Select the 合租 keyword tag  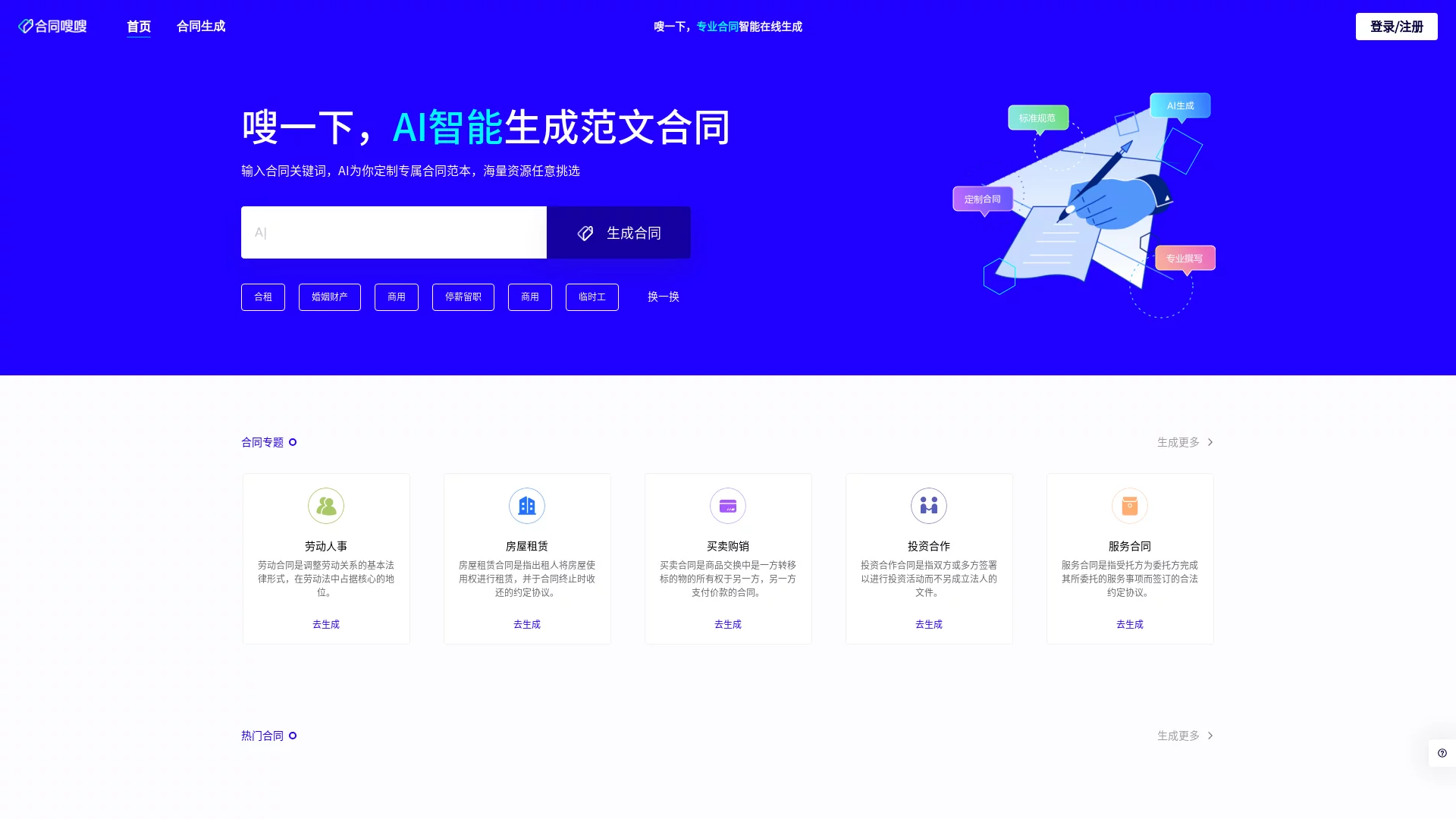pos(262,297)
